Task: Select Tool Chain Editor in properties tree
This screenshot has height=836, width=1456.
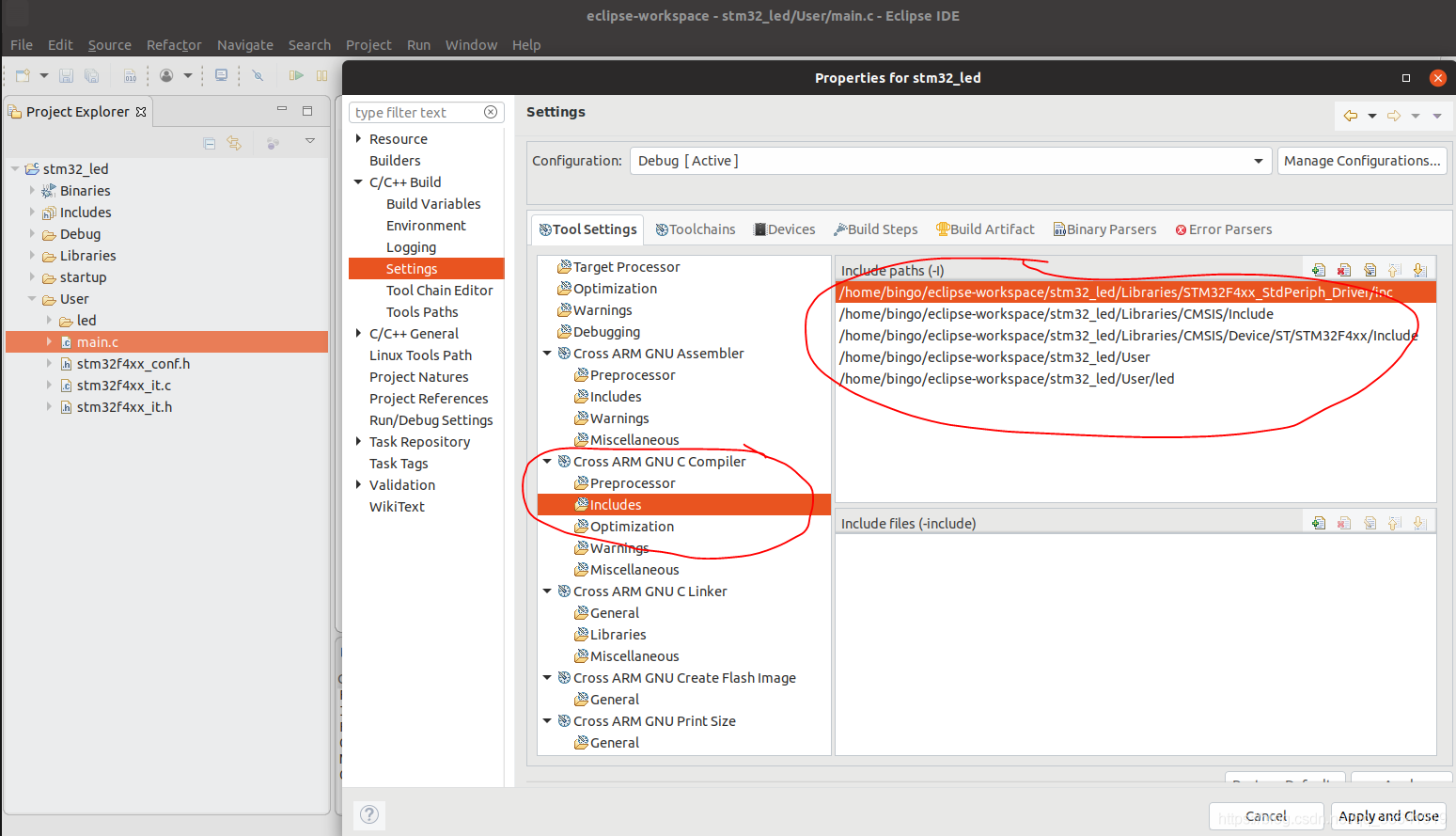Action: [x=439, y=291]
